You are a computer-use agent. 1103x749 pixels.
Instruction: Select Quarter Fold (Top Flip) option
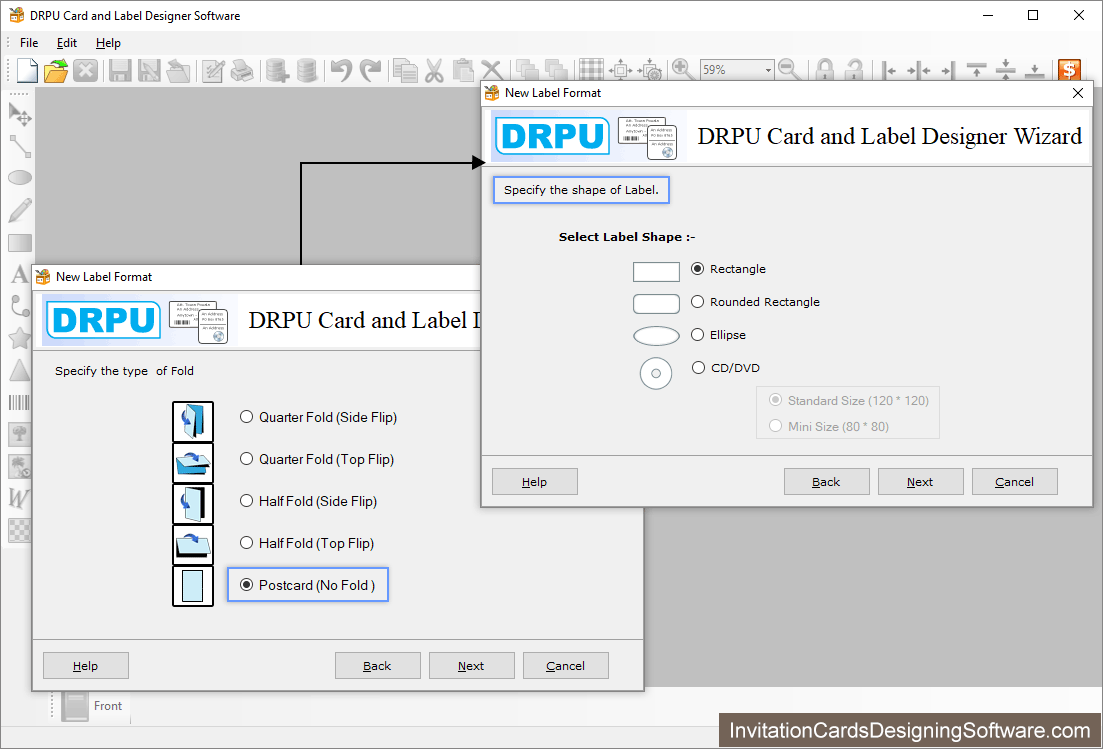[x=246, y=459]
